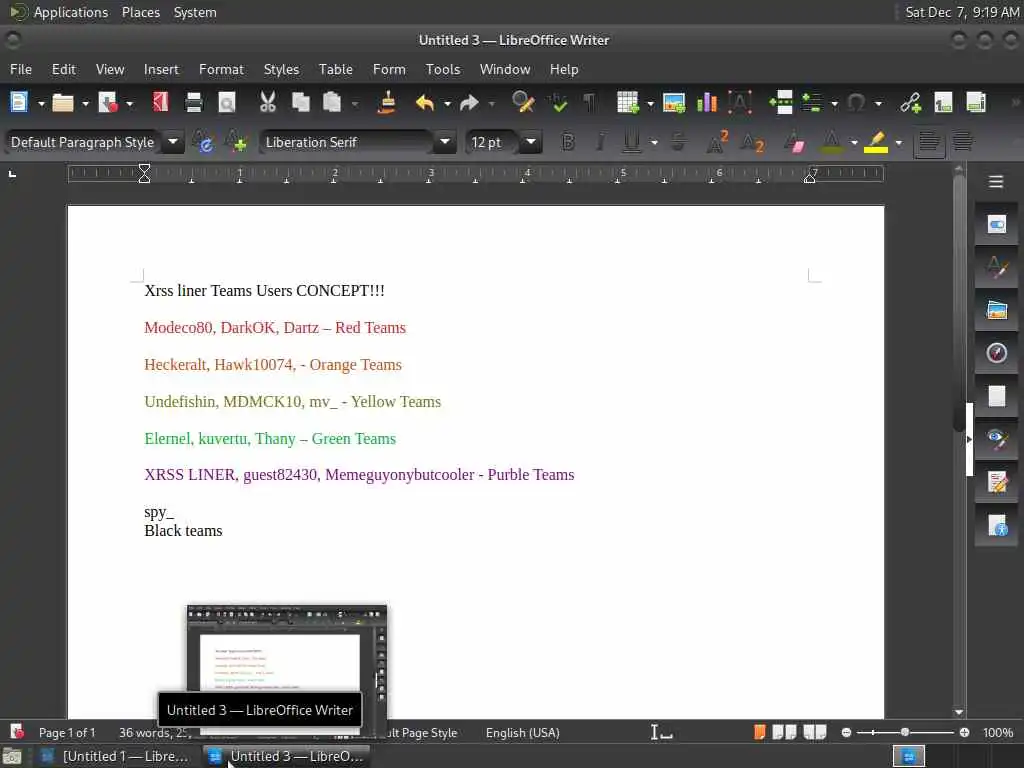Click the Undo arrow icon
The width and height of the screenshot is (1024, 768).
point(425,103)
